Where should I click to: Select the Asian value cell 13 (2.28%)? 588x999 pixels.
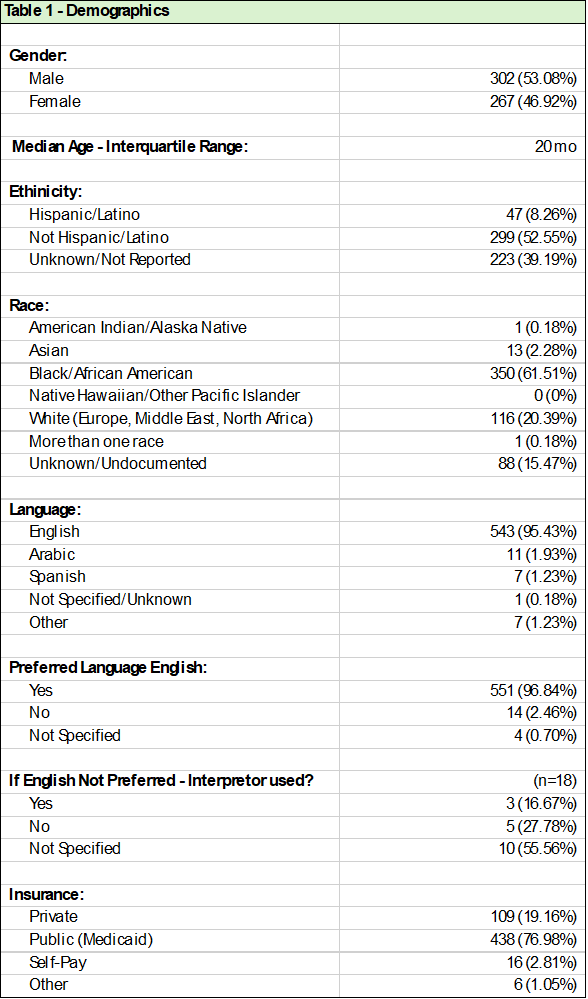pos(541,350)
